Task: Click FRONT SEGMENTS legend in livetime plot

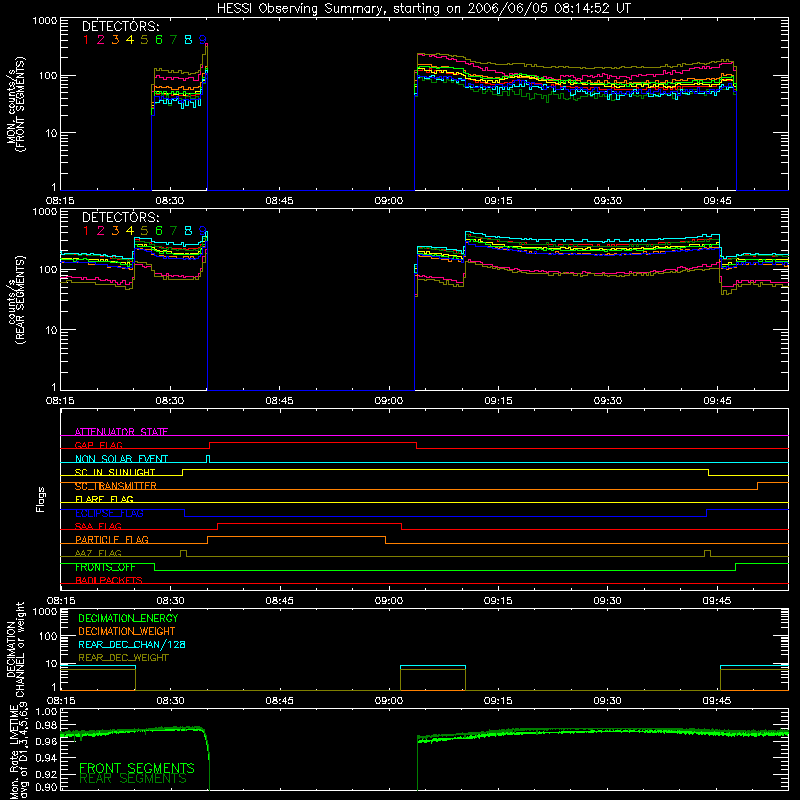Action: [x=137, y=768]
